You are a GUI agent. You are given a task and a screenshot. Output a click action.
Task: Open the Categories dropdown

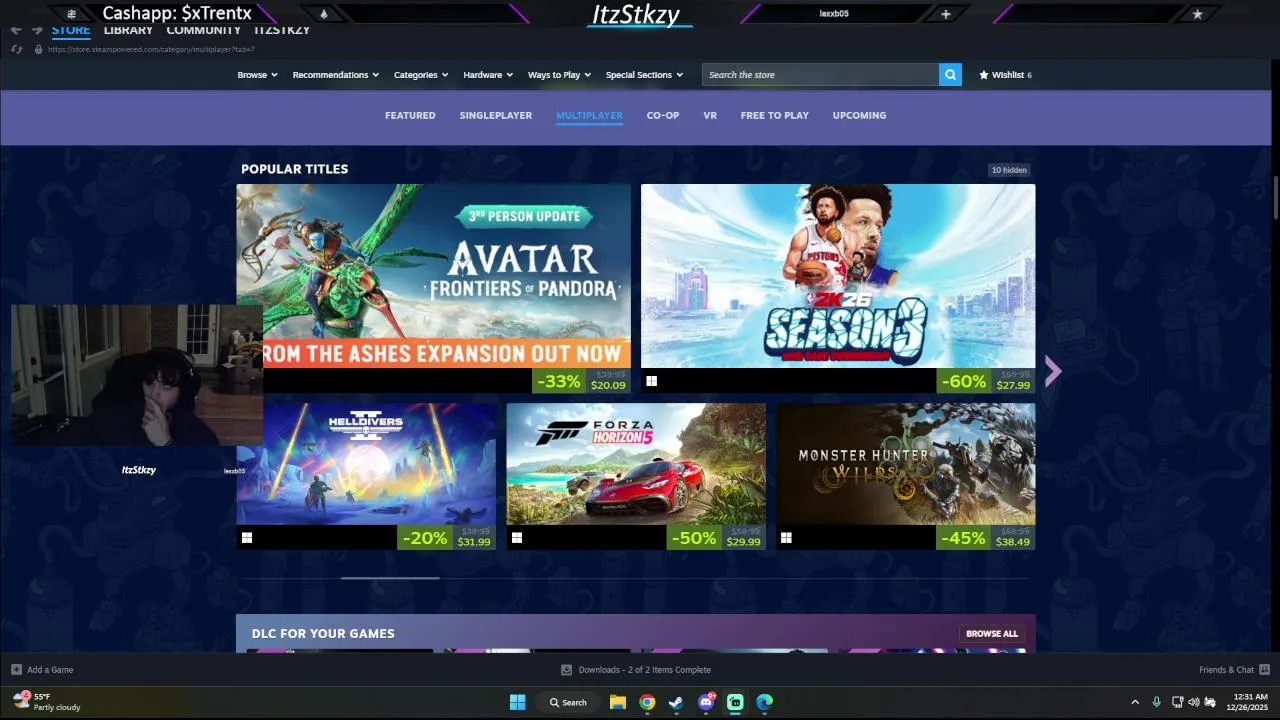point(420,75)
